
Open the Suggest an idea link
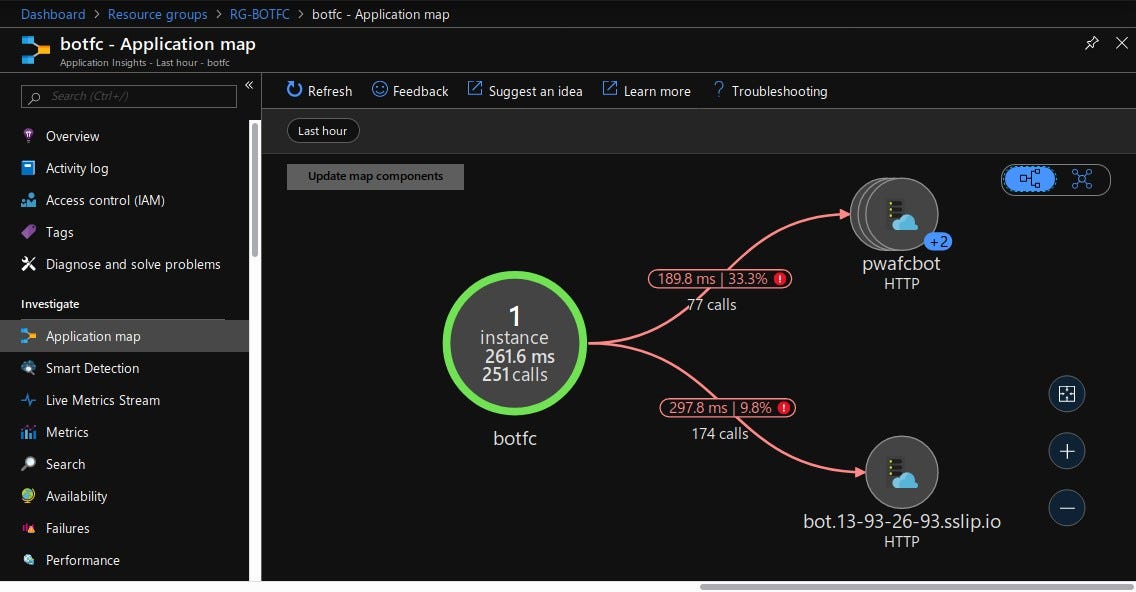525,91
